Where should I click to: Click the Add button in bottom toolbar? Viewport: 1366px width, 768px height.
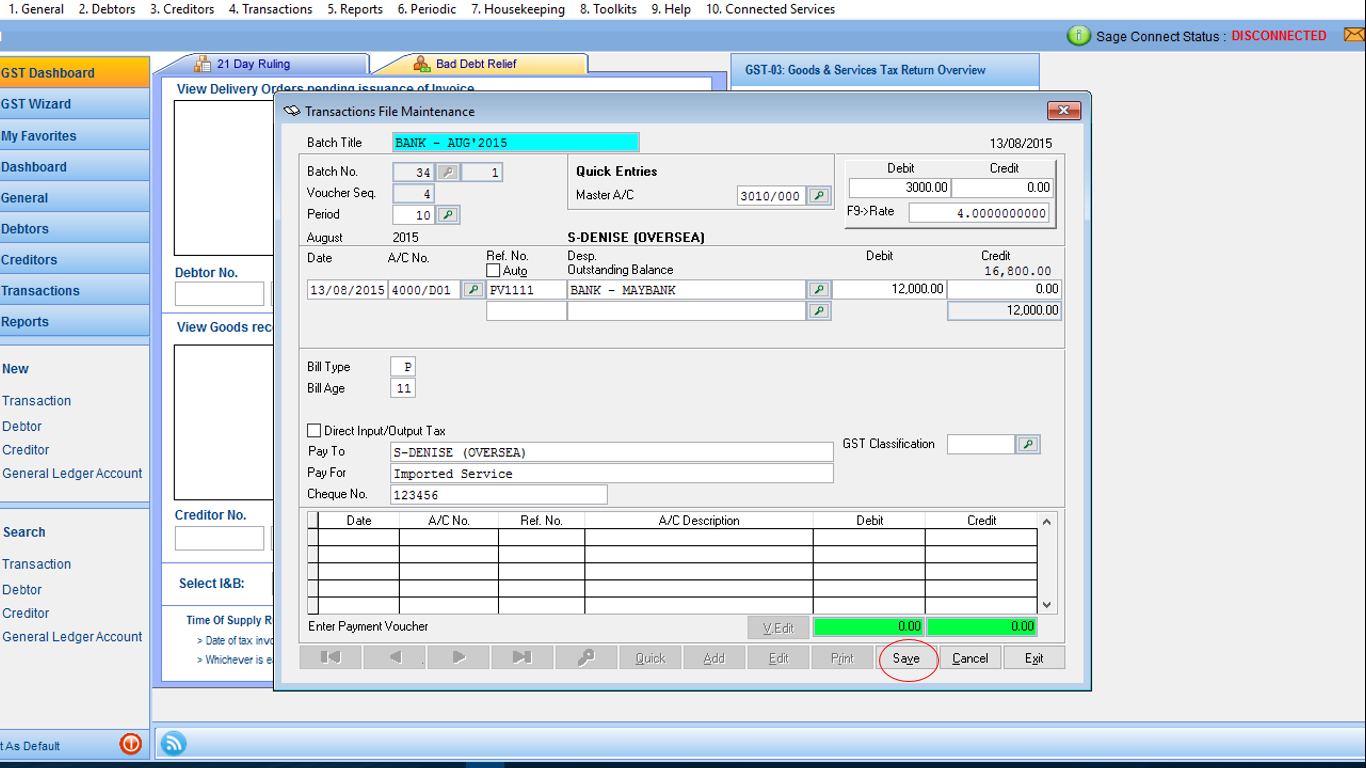click(714, 658)
